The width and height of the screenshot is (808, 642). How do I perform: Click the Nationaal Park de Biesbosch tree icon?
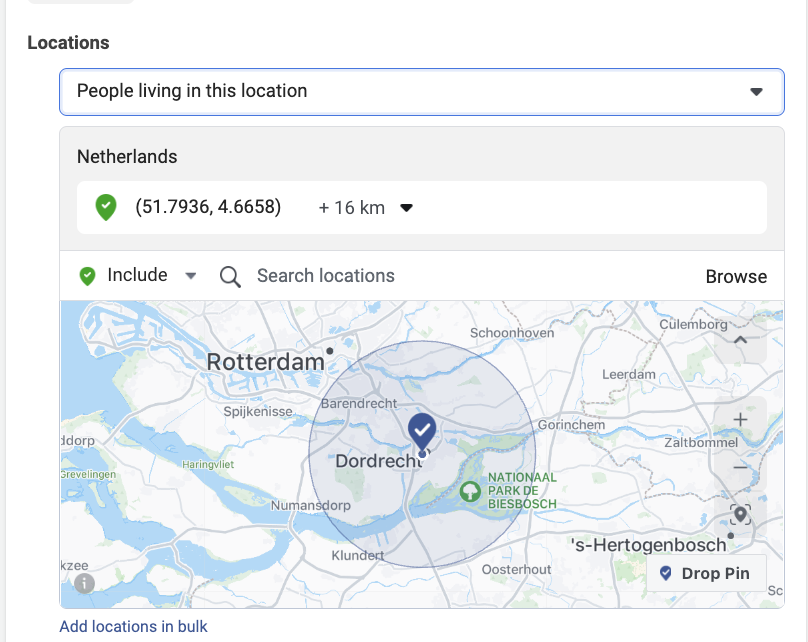click(469, 491)
